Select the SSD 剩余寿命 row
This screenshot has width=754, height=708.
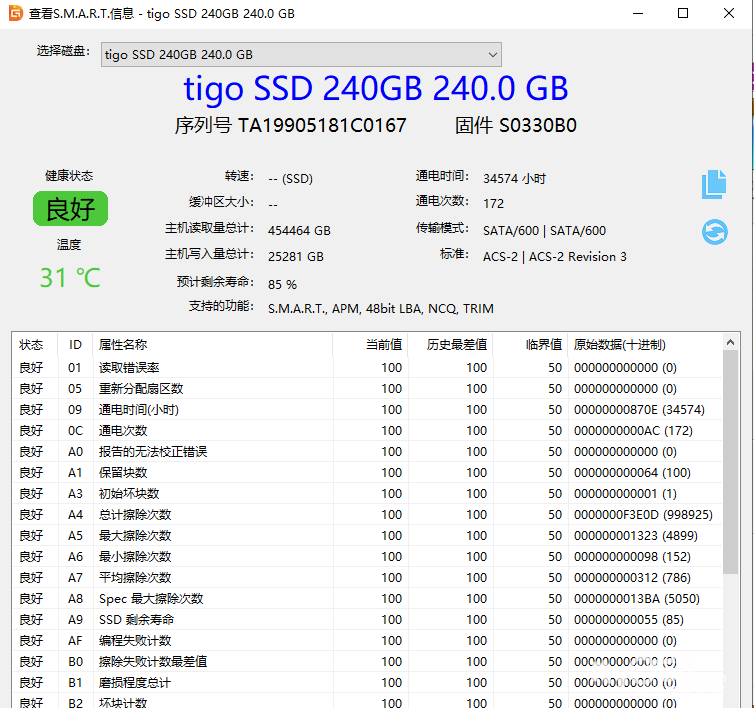(x=136, y=619)
